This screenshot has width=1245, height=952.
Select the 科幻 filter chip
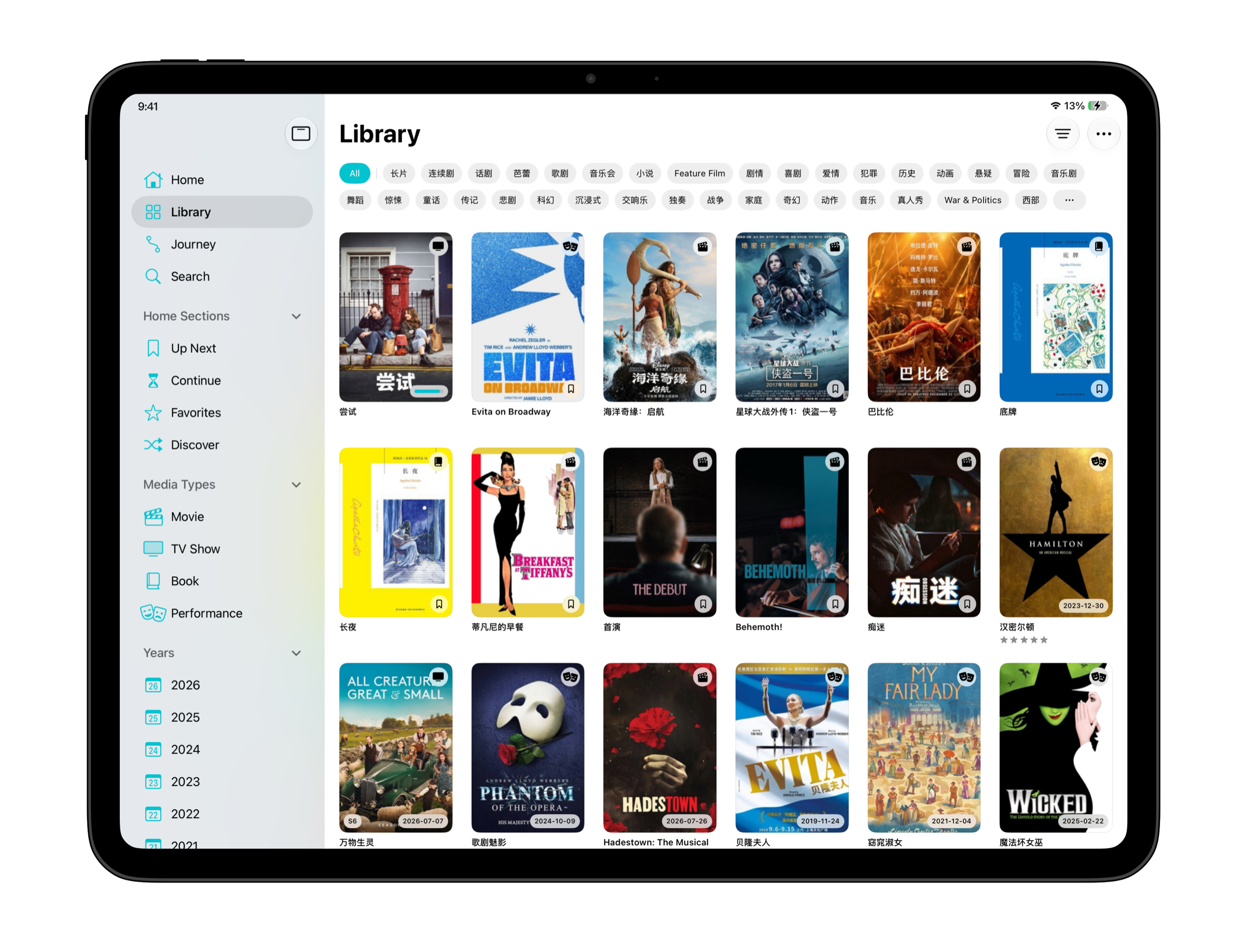(545, 200)
